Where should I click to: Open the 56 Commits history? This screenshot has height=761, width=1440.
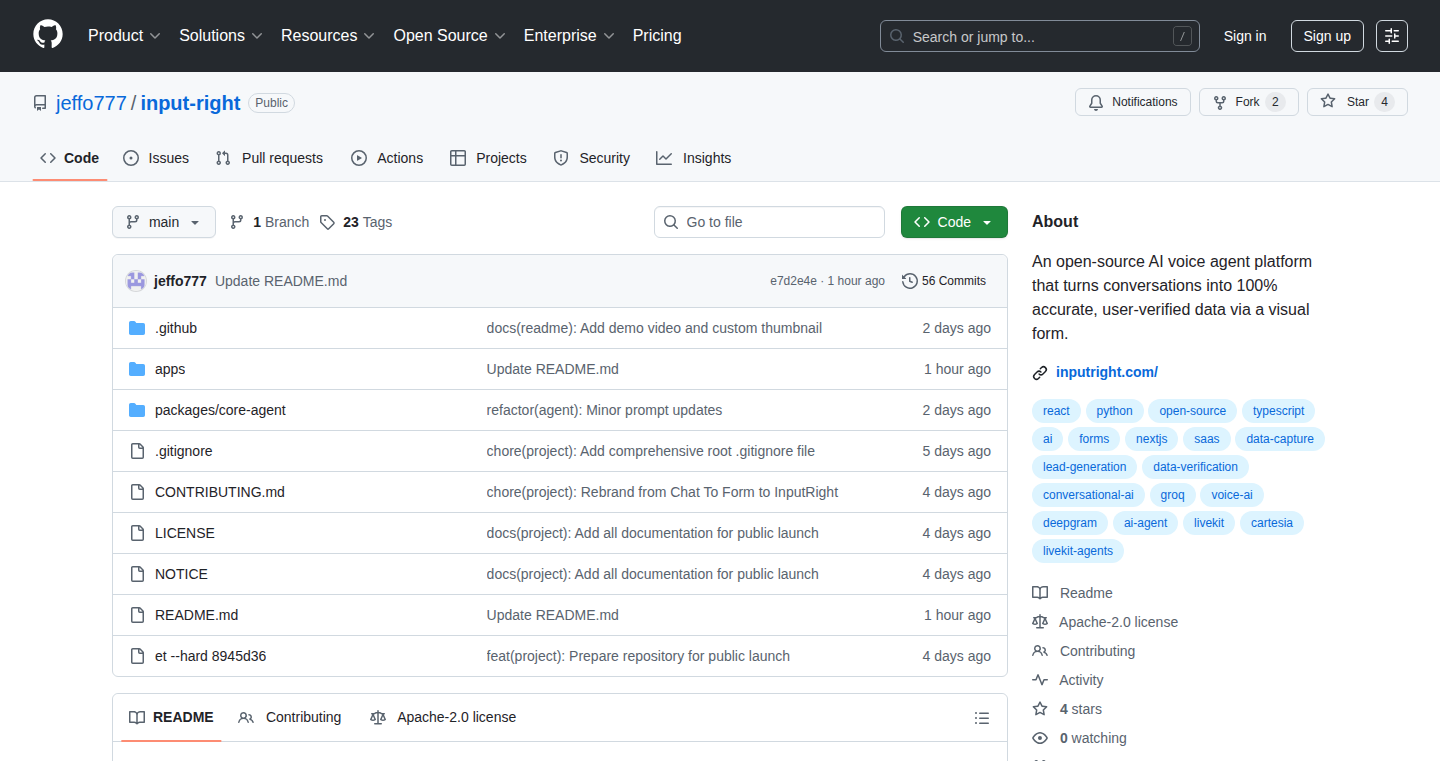point(944,281)
